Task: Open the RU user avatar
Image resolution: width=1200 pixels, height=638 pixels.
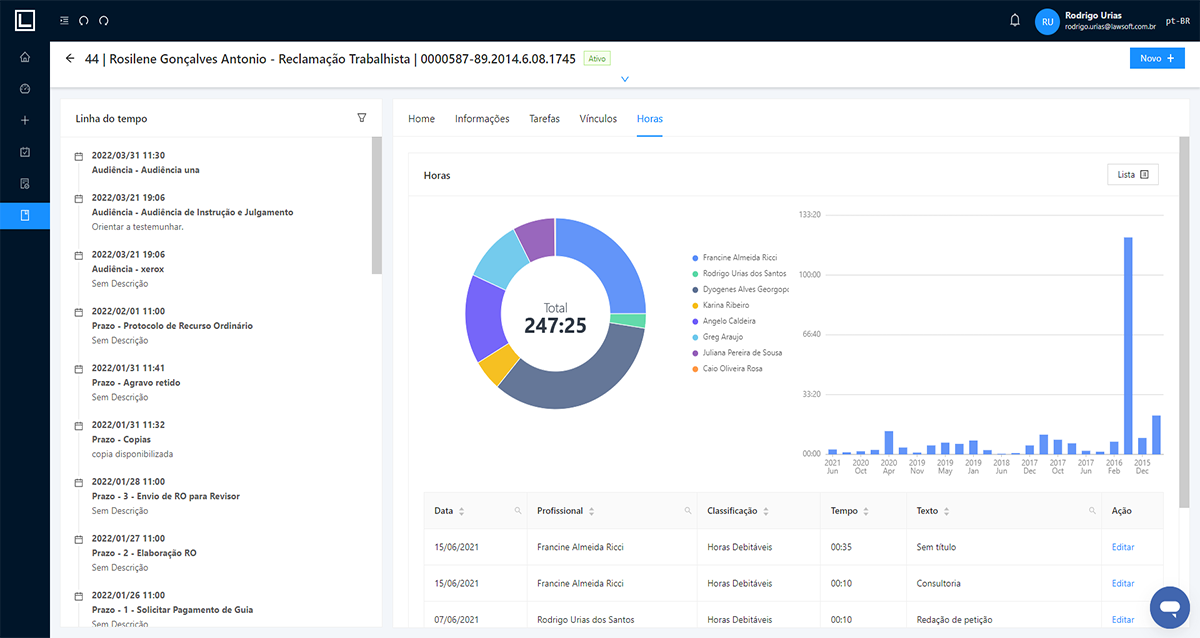Action: click(1047, 21)
